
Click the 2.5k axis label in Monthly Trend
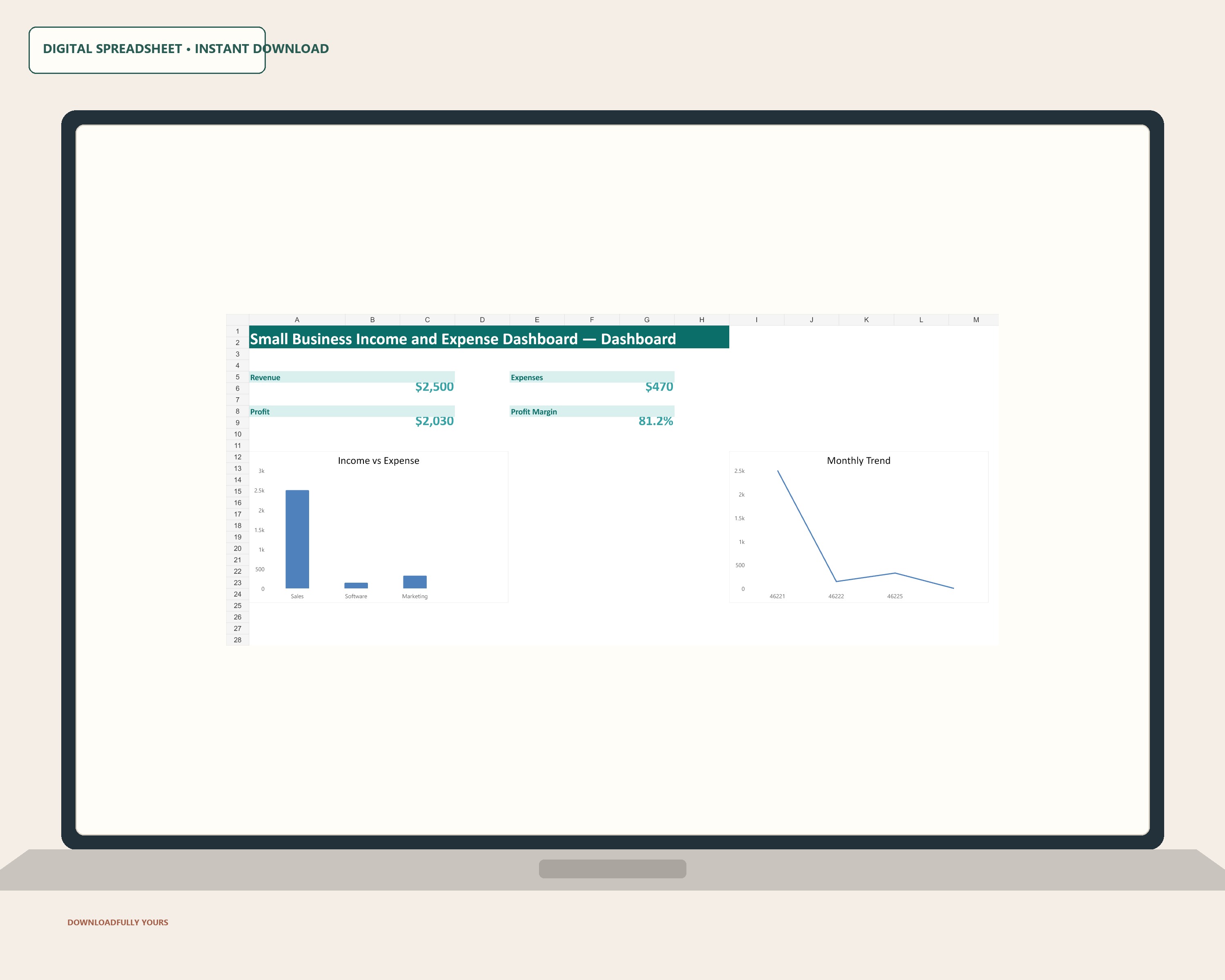[x=739, y=471]
